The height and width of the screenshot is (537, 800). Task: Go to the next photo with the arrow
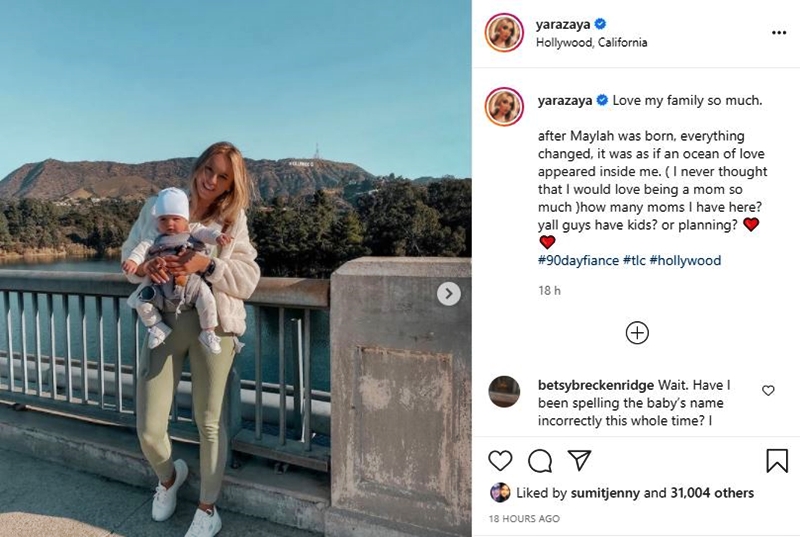pyautogui.click(x=448, y=294)
